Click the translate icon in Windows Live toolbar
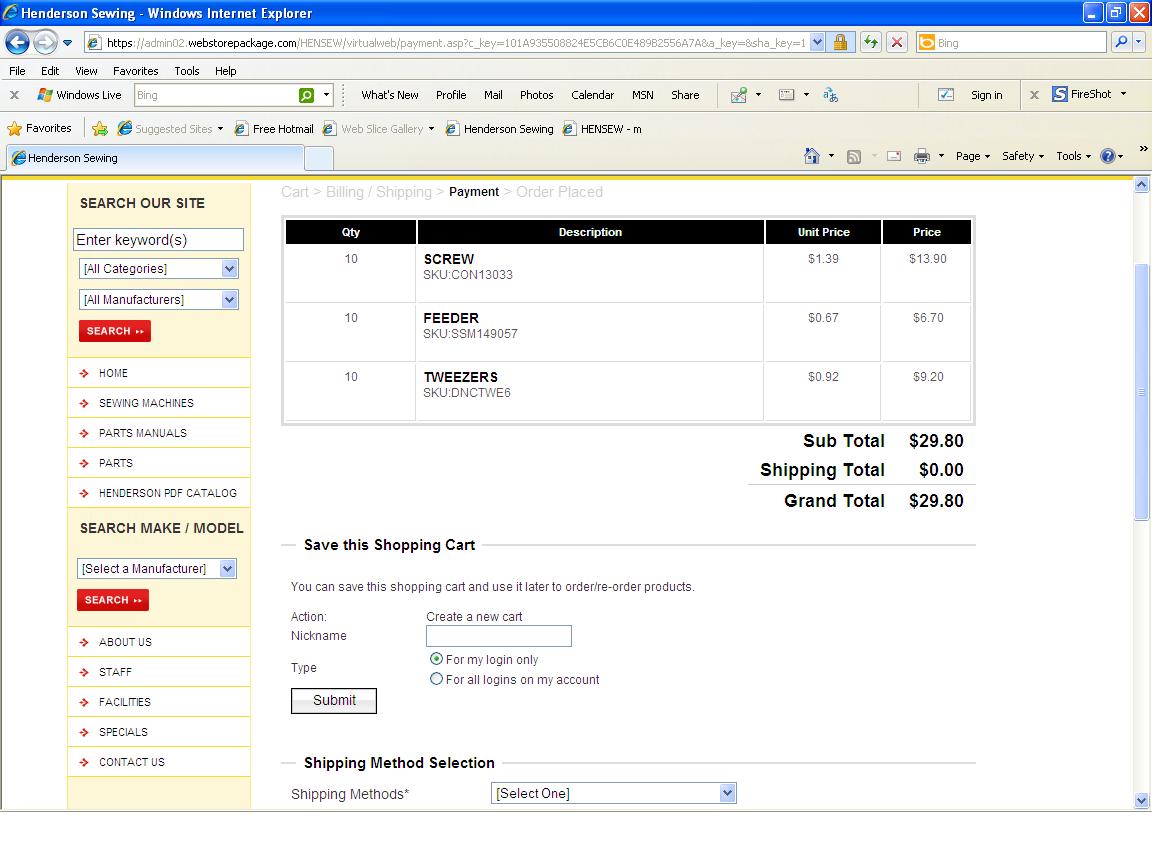Screen dimensions: 1152x864 pyautogui.click(x=830, y=95)
